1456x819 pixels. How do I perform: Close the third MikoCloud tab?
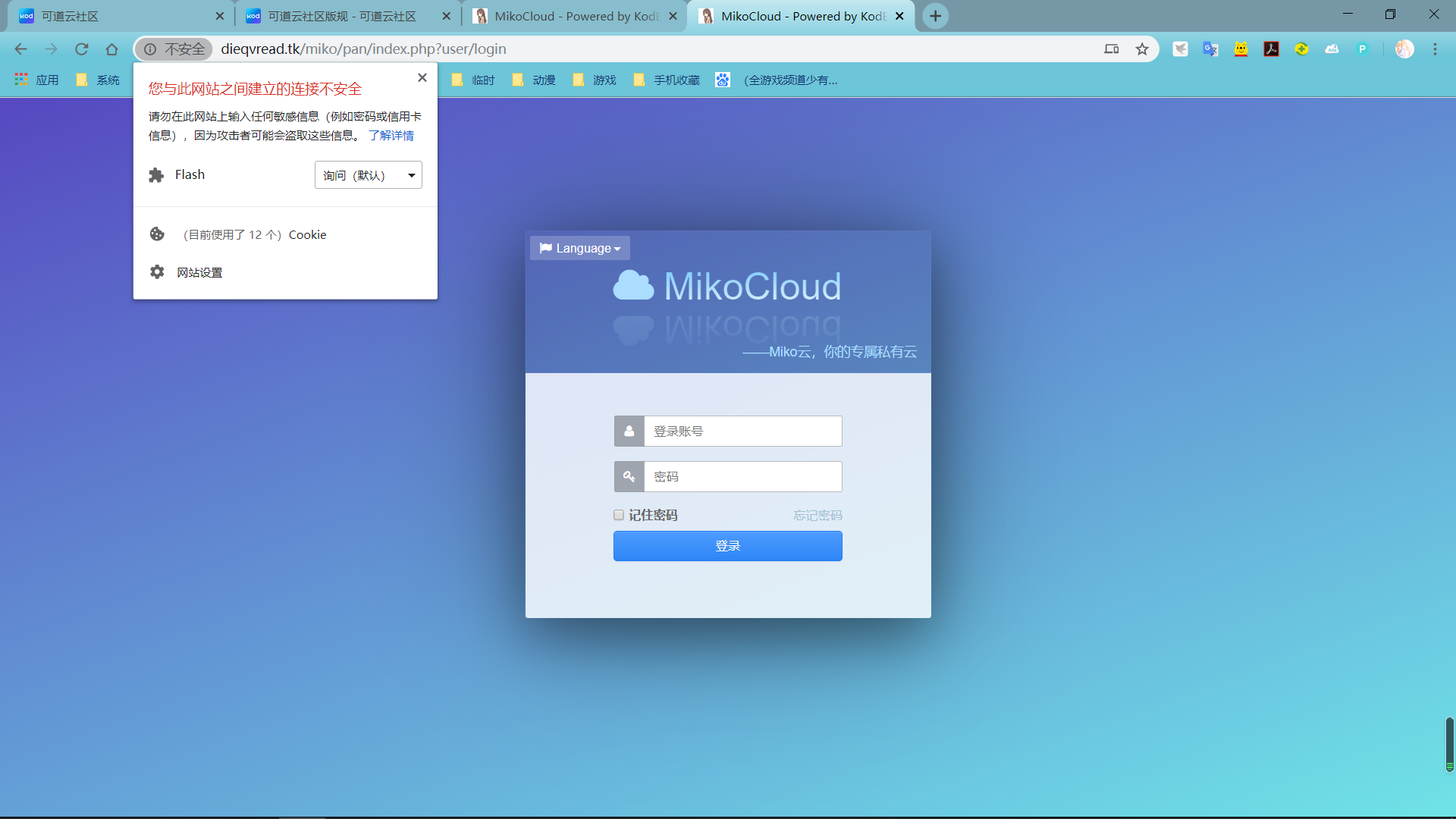(x=673, y=16)
